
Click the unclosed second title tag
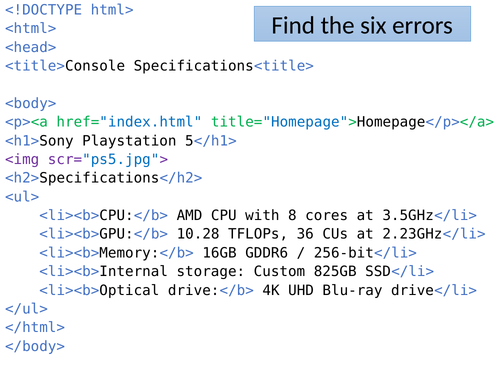click(x=284, y=66)
